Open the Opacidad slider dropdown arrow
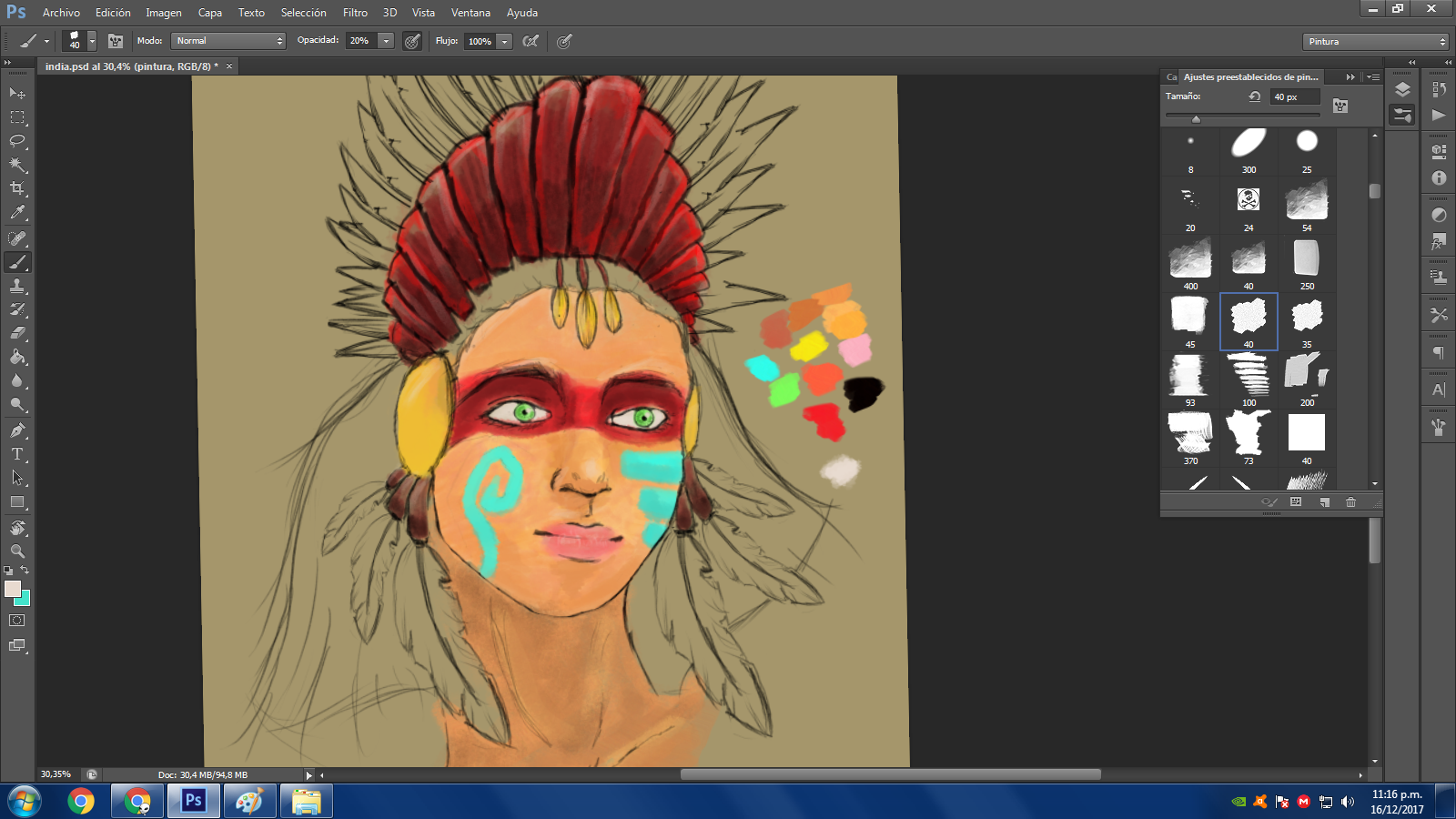The height and width of the screenshot is (819, 1456). [386, 41]
